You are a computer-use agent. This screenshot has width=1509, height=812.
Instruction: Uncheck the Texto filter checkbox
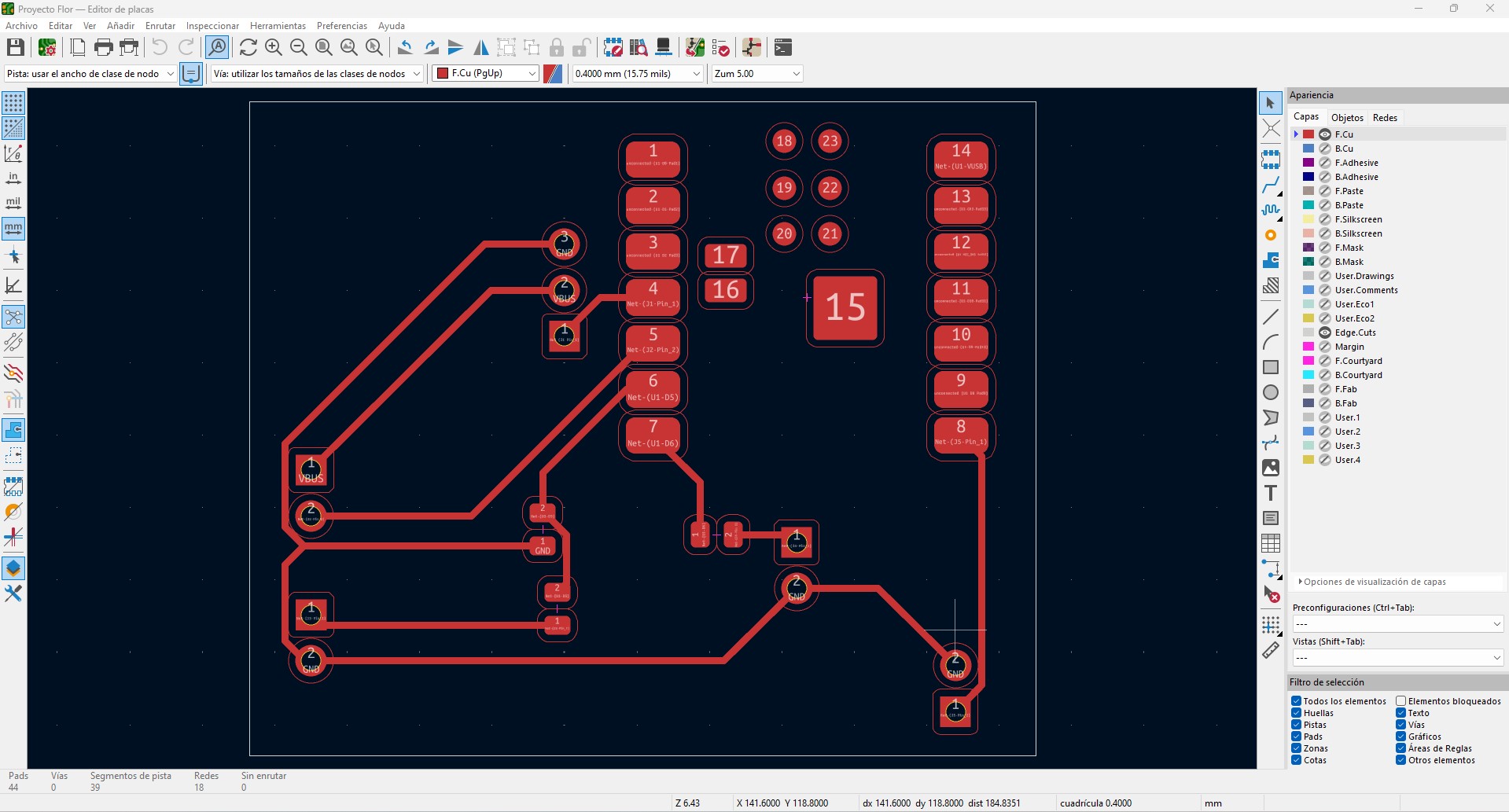coord(1401,713)
